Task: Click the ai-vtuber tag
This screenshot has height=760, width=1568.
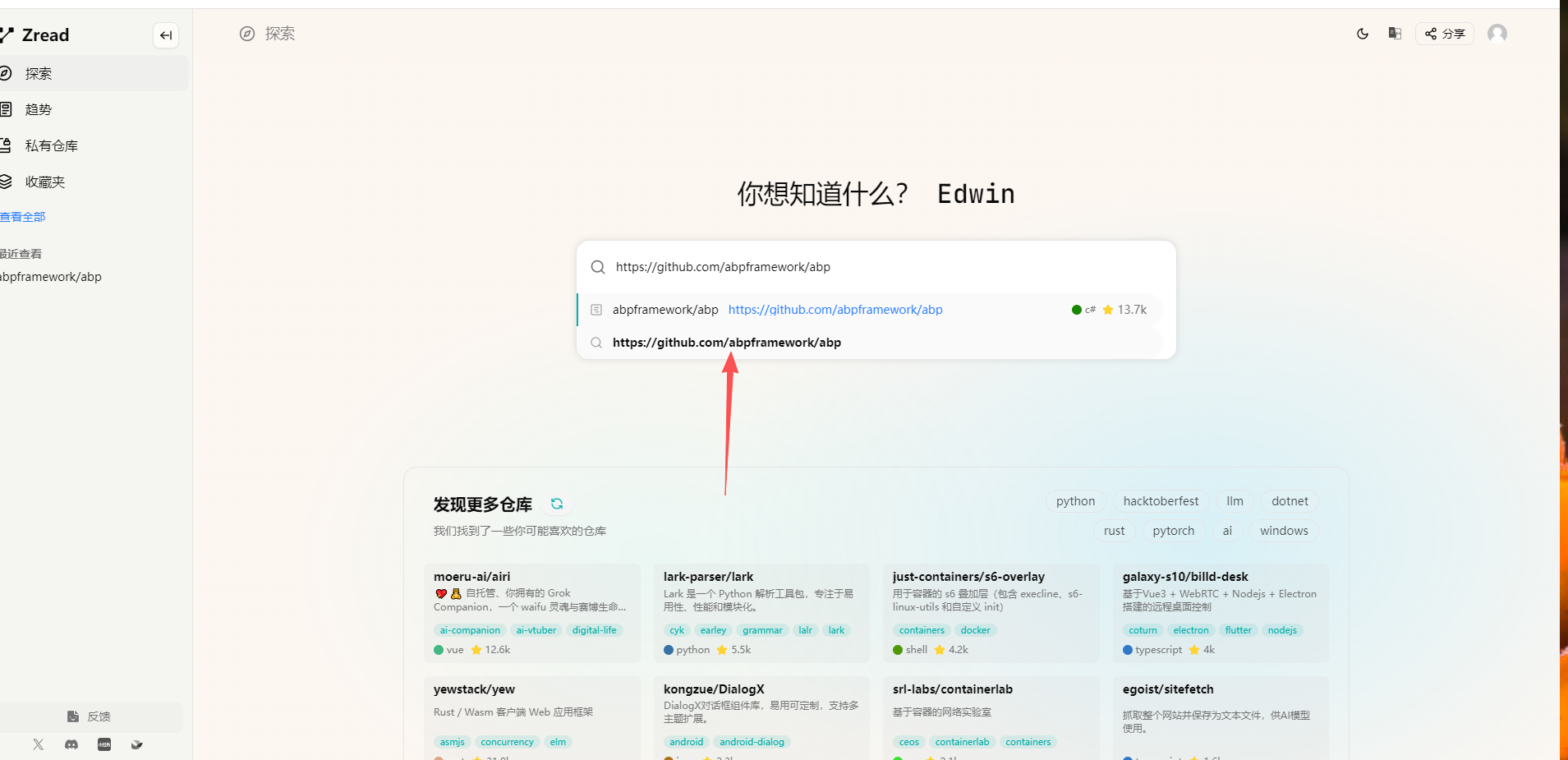Action: point(536,630)
